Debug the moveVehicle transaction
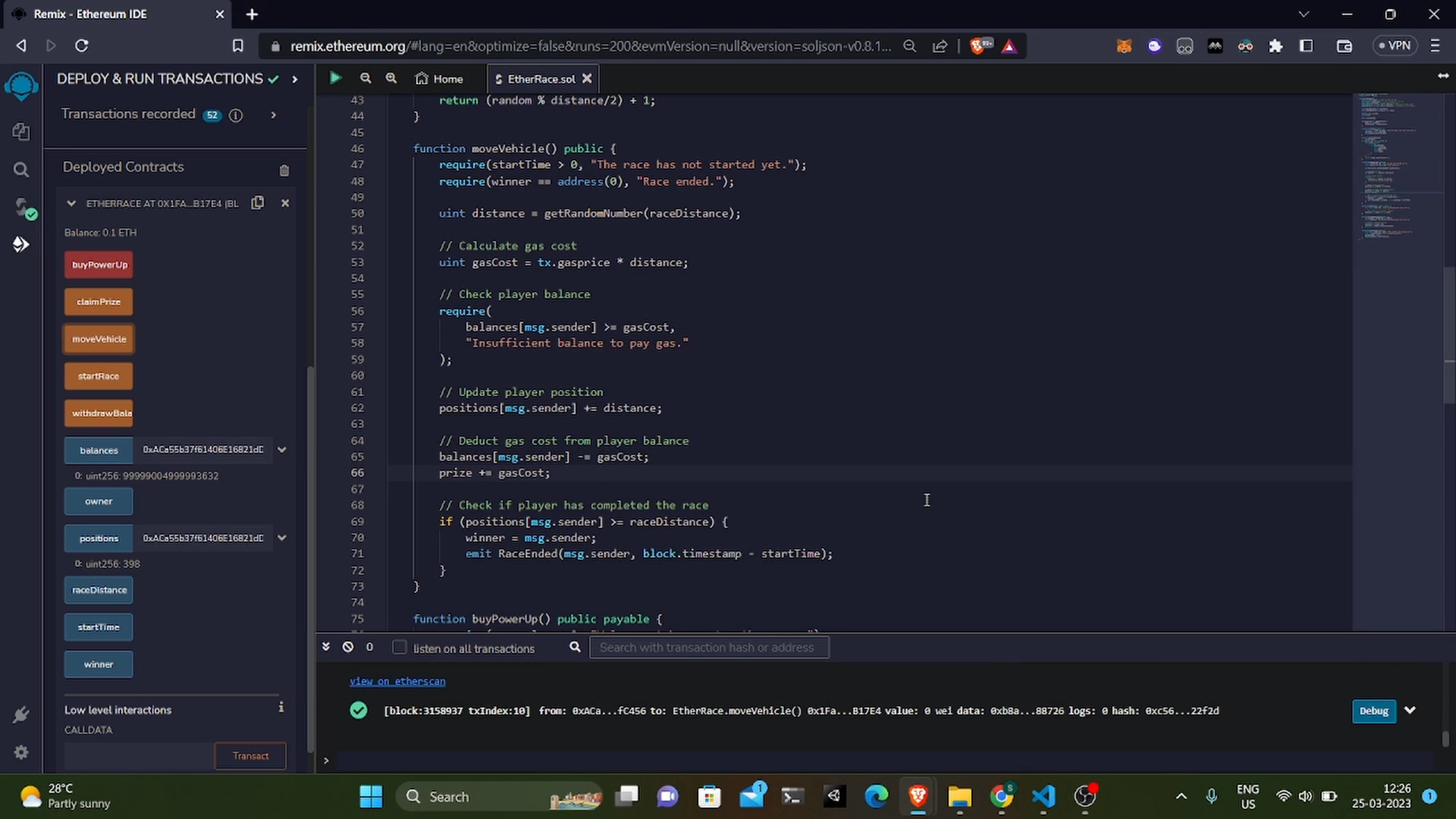This screenshot has height=819, width=1456. point(1373,711)
